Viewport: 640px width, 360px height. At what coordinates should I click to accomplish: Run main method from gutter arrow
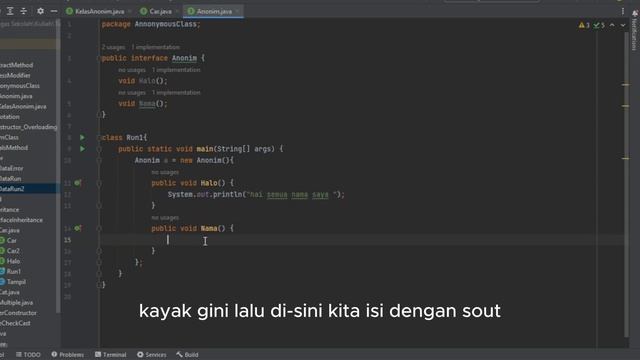point(82,149)
